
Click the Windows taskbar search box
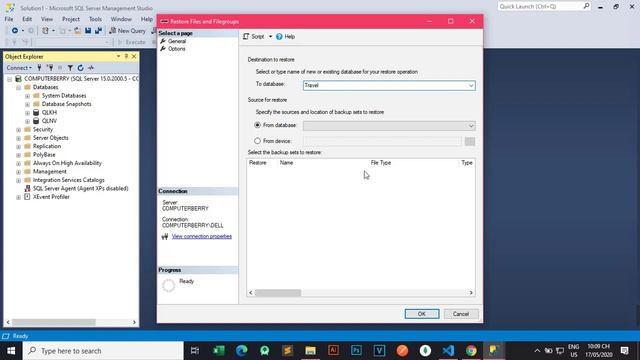[103, 351]
